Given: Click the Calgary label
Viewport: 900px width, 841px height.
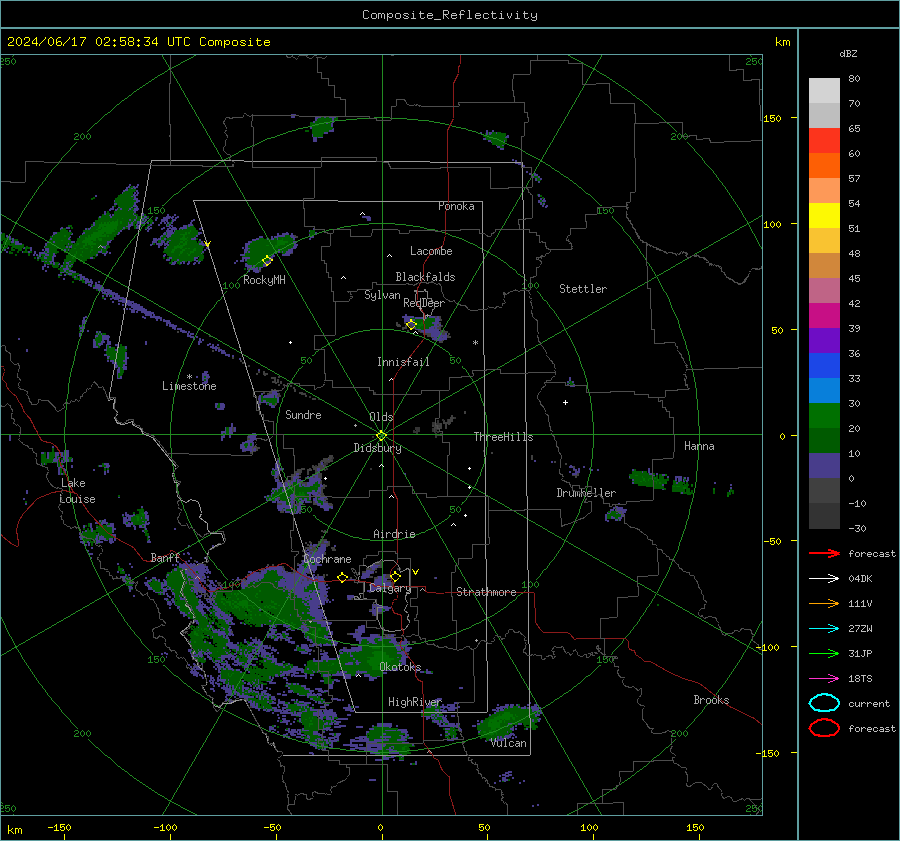Looking at the screenshot, I should [390, 588].
